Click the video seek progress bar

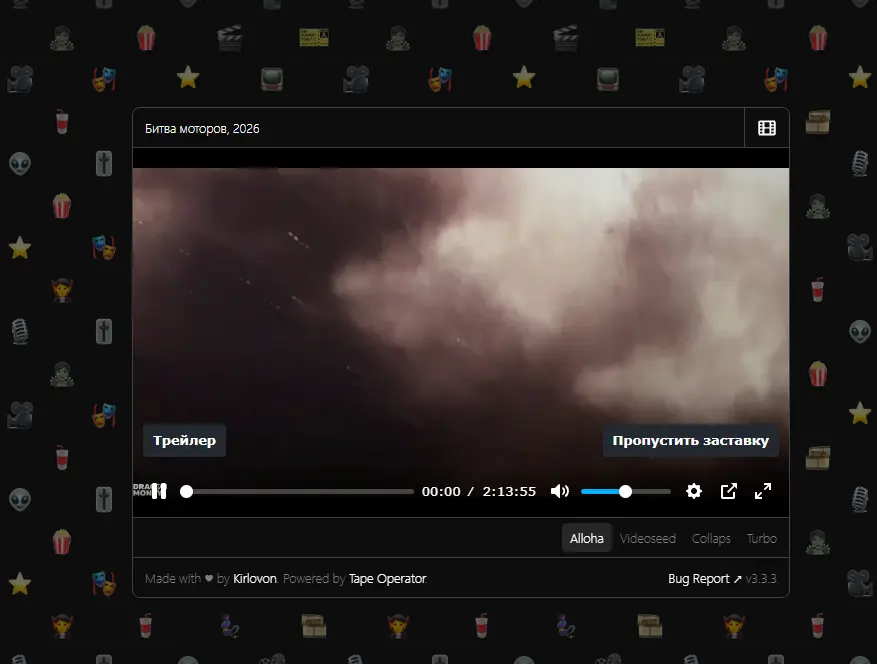(x=297, y=492)
